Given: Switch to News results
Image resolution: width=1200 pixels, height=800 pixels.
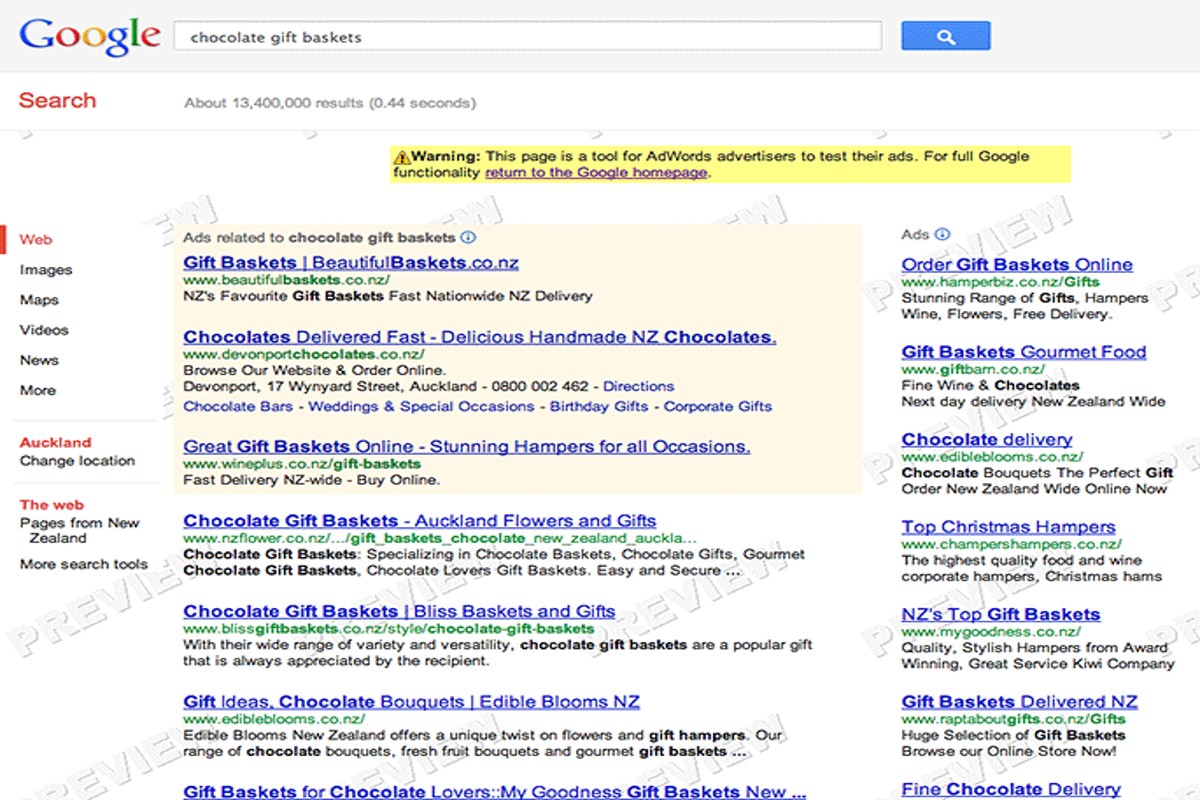Looking at the screenshot, I should 39,360.
